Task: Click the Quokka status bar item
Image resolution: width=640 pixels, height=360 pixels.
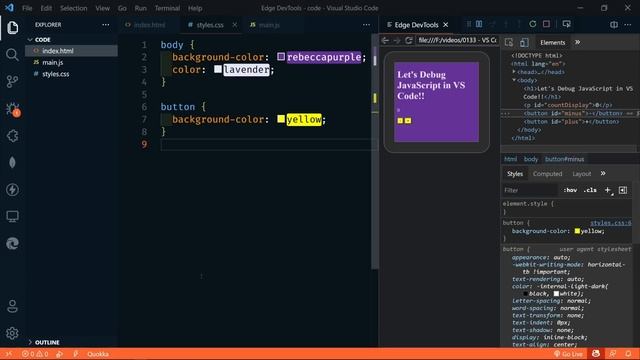Action: 98,354
